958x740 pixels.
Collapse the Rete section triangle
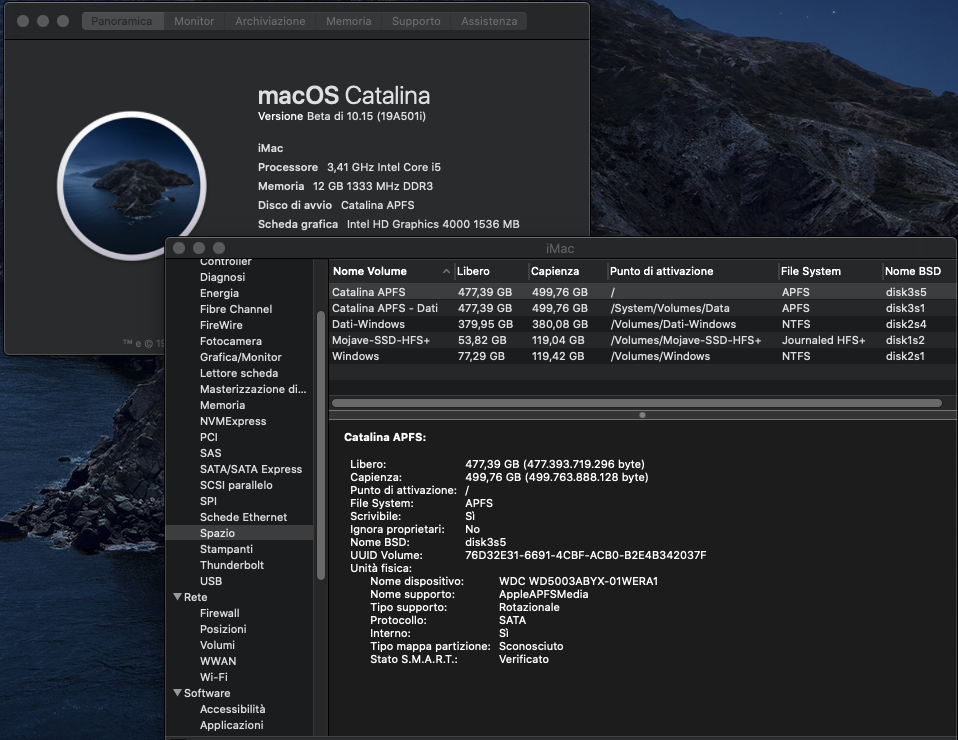(x=177, y=596)
